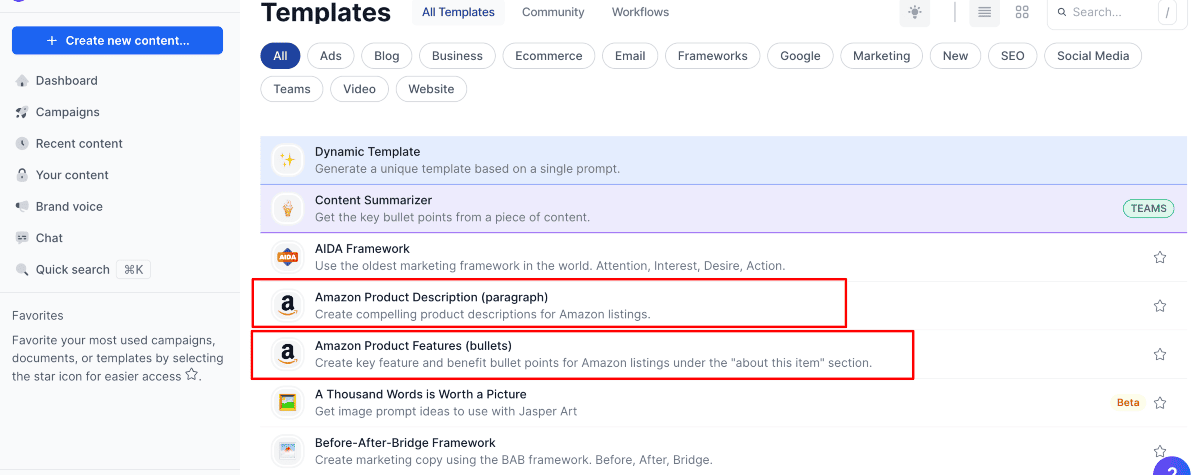Open the Dynamic Template sparkle icon
The height and width of the screenshot is (475, 1200).
tap(288, 160)
